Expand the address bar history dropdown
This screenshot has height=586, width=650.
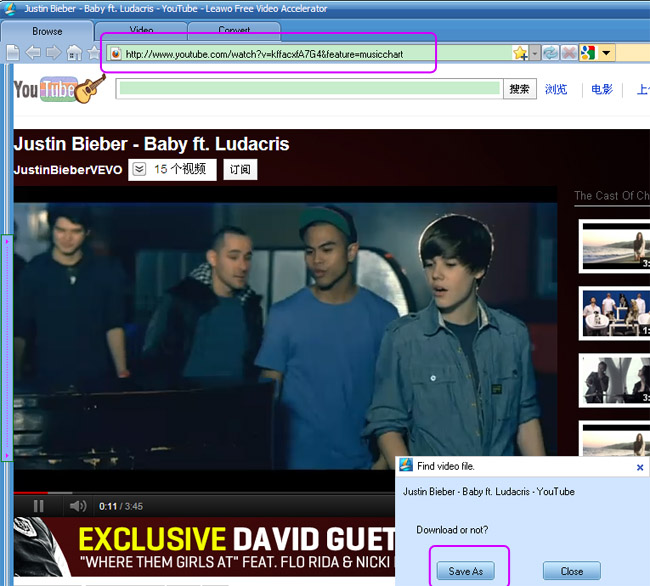pos(535,53)
